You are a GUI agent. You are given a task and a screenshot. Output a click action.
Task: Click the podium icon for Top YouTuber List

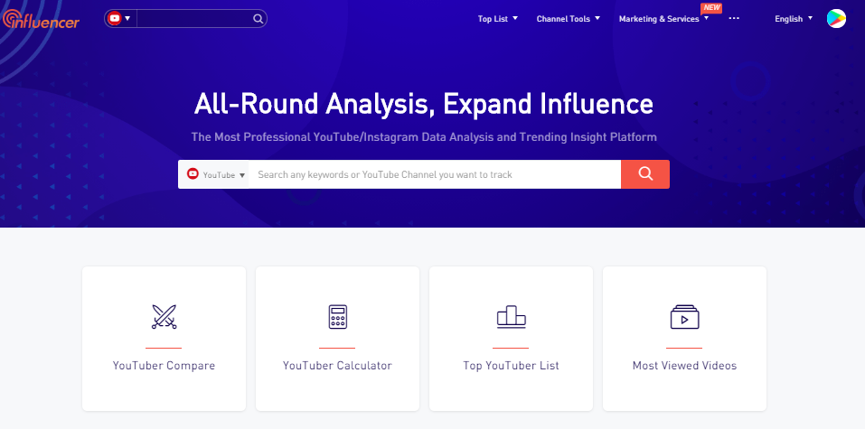point(511,317)
